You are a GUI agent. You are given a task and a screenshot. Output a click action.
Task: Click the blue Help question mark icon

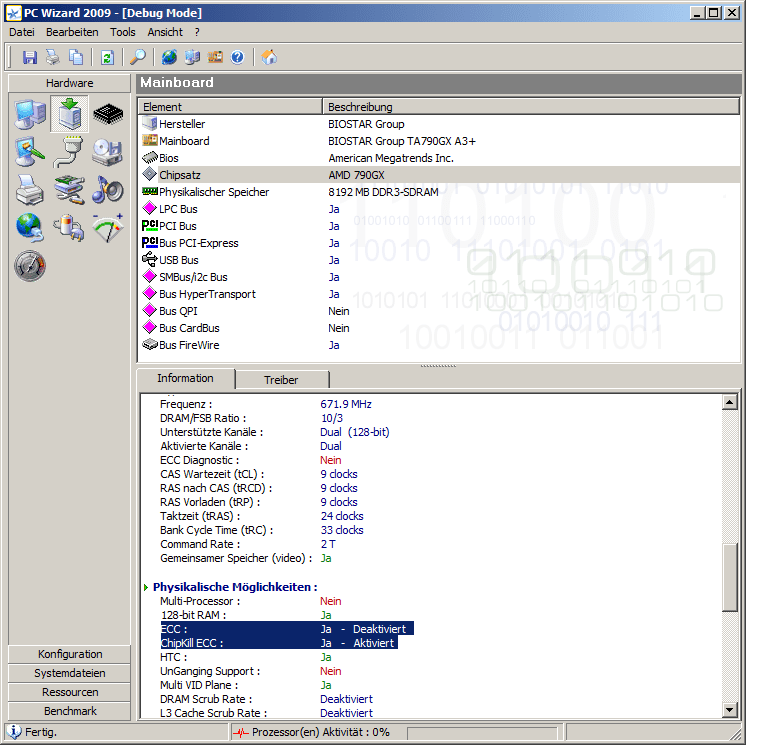[x=238, y=57]
